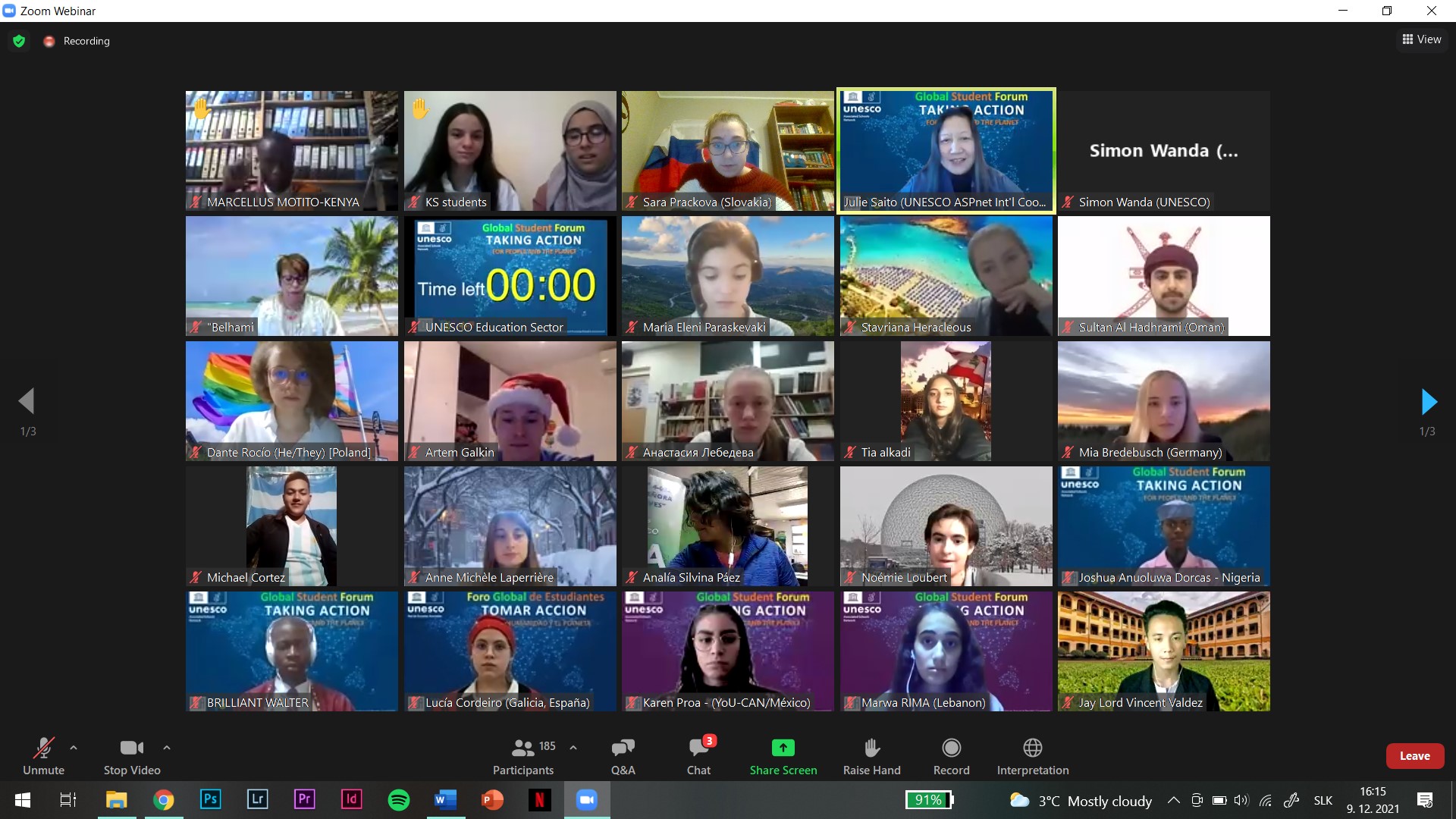Switch SLK keyboard language
Screen dimensions: 1456x819
click(1323, 800)
